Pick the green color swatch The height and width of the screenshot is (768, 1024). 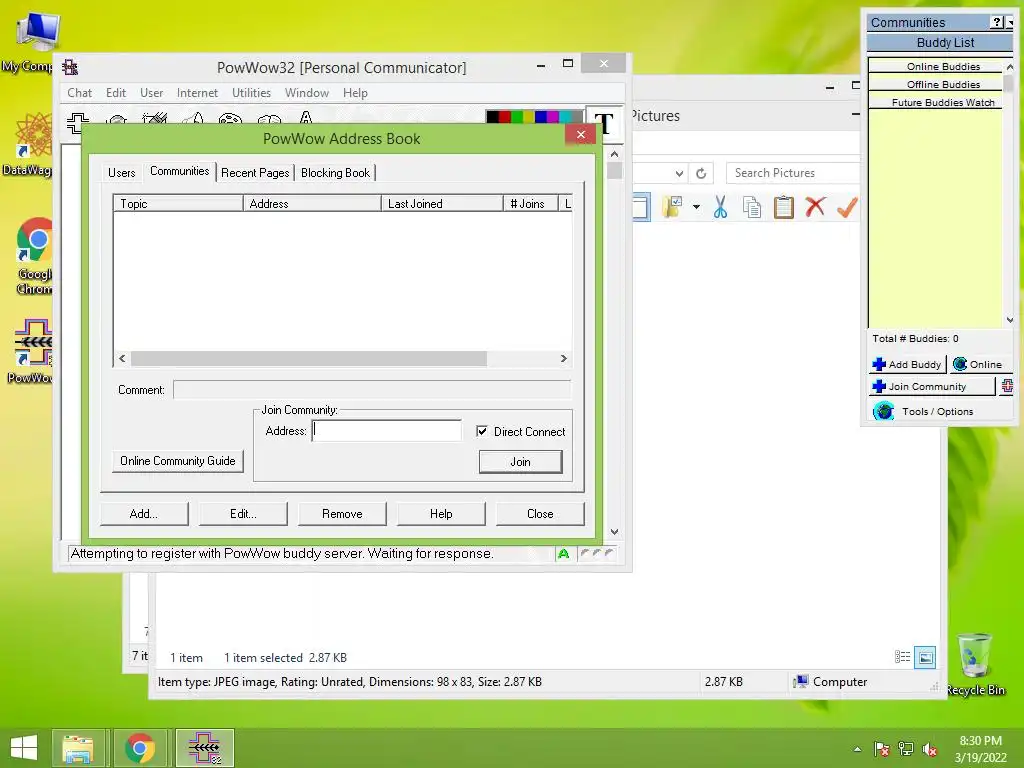pos(517,117)
